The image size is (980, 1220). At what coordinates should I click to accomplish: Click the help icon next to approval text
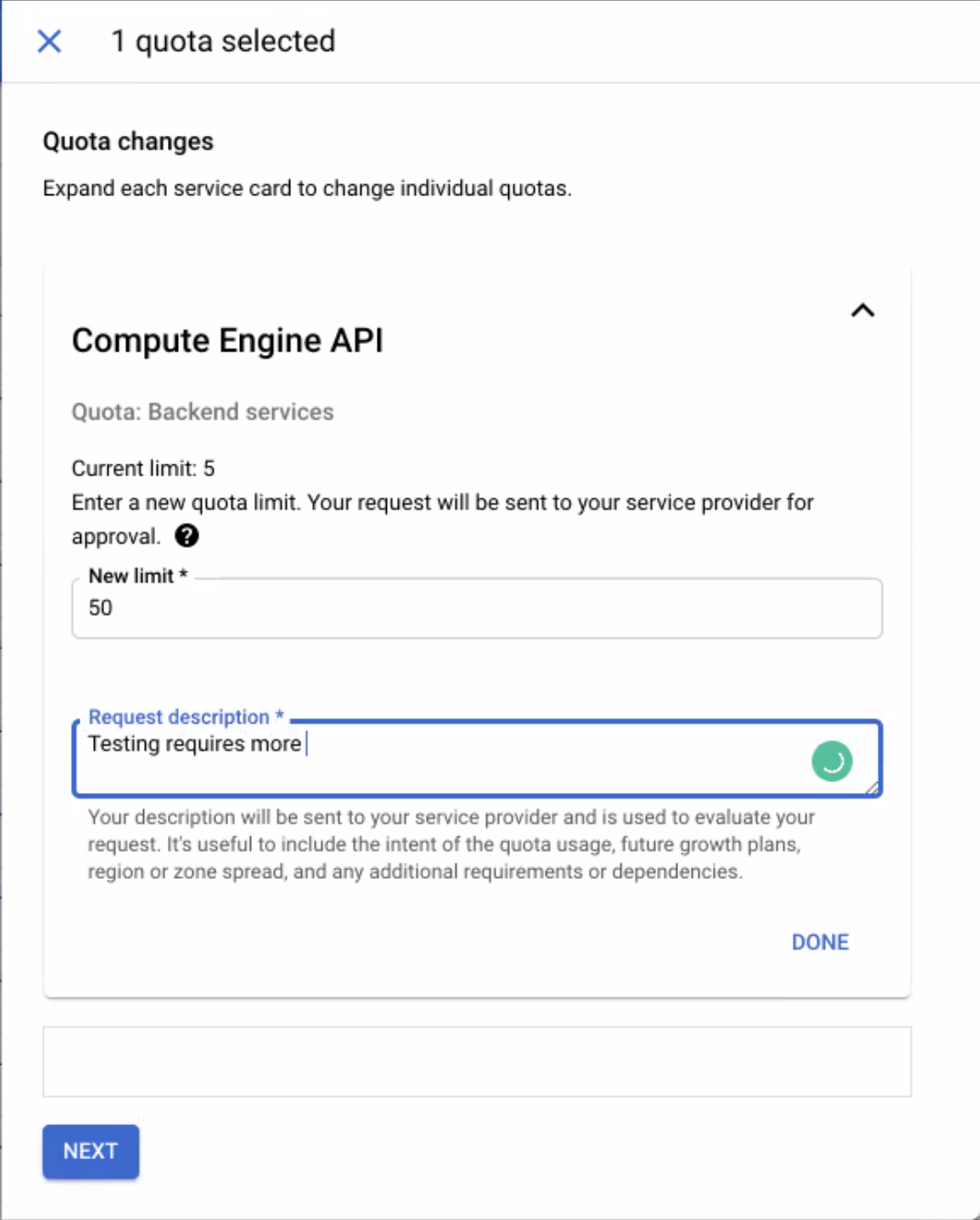(186, 536)
